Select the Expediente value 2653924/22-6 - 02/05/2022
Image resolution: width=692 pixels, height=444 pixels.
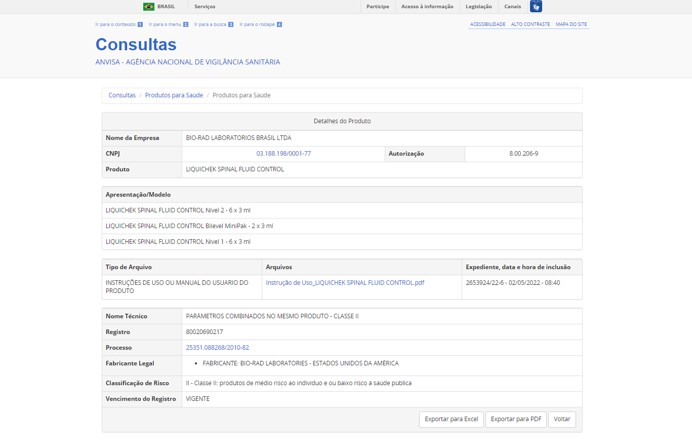coord(513,283)
